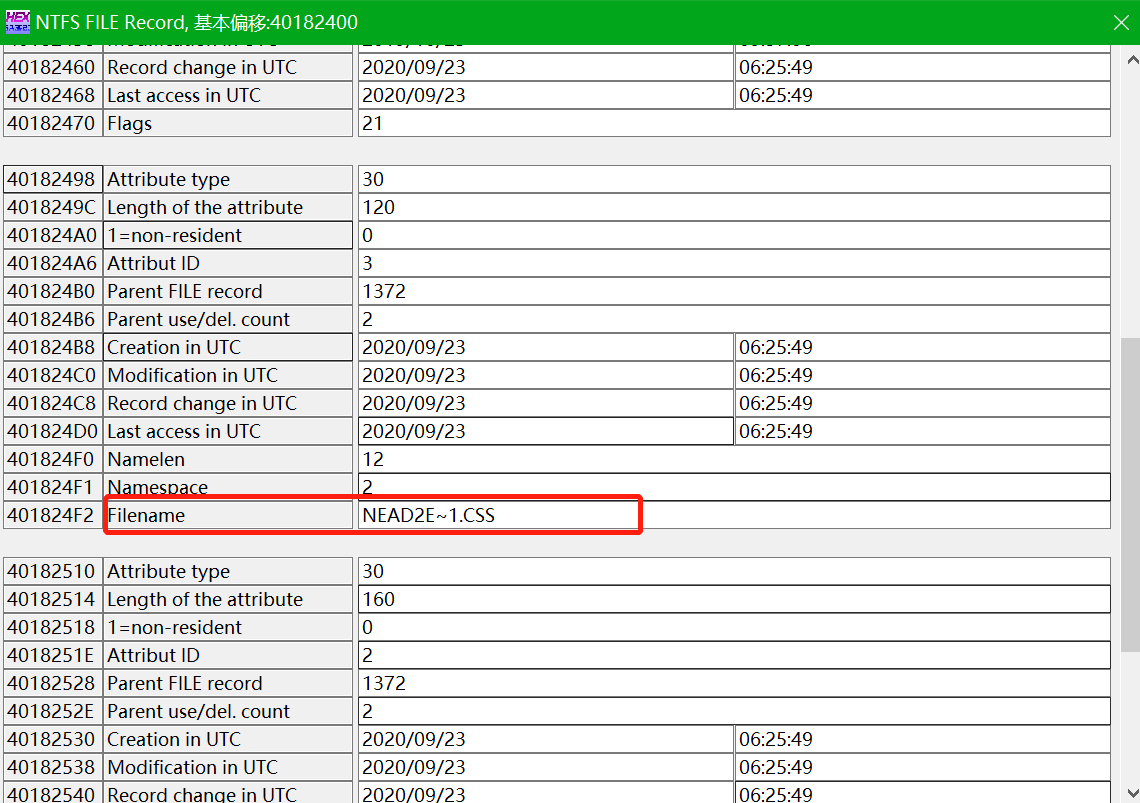Select the date field at offset 40182460
The image size is (1140, 803).
[545, 68]
